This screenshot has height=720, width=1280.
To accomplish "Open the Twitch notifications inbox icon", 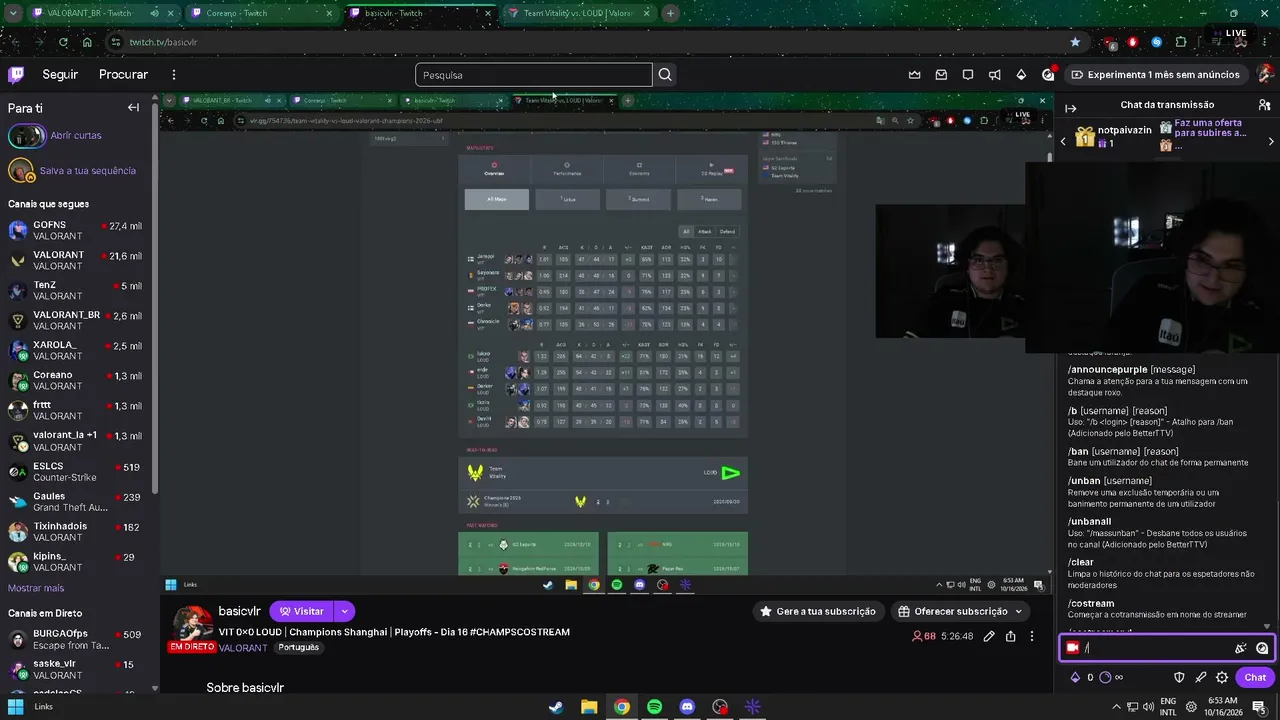I will click(x=941, y=74).
